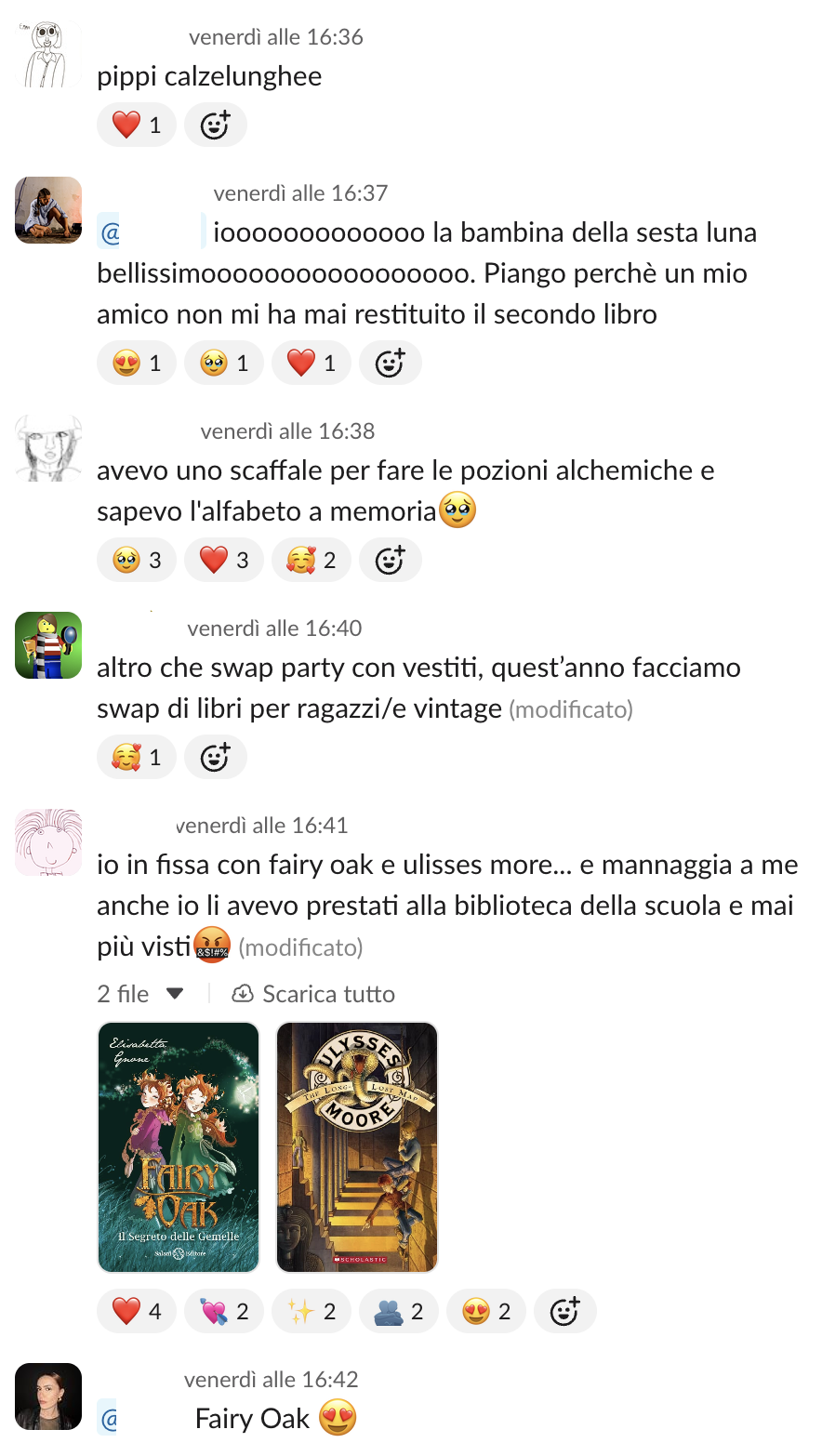The image size is (822, 1456).
Task: Add reaction to sesta luna message
Action: click(x=391, y=363)
